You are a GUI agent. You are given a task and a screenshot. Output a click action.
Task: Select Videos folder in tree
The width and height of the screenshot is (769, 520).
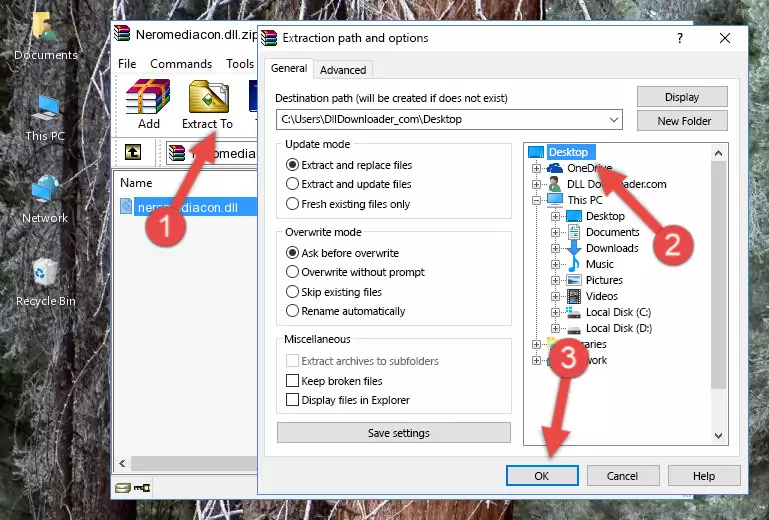coord(602,296)
